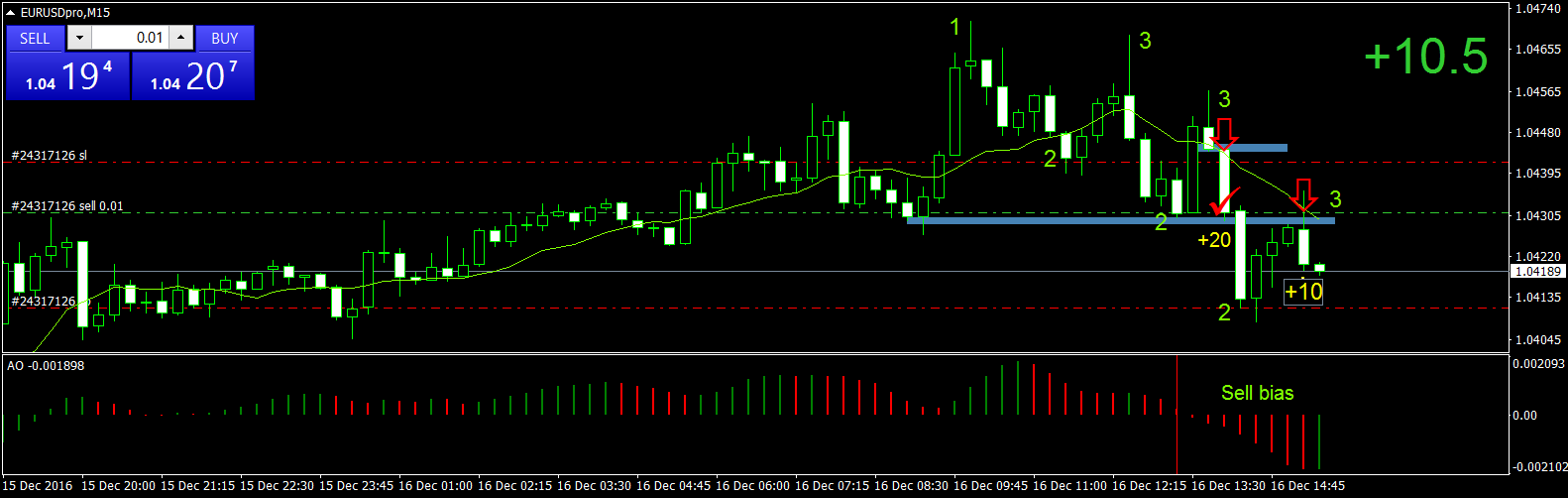
Task: Click the 15 Dec 2016 time label
Action: [38, 485]
